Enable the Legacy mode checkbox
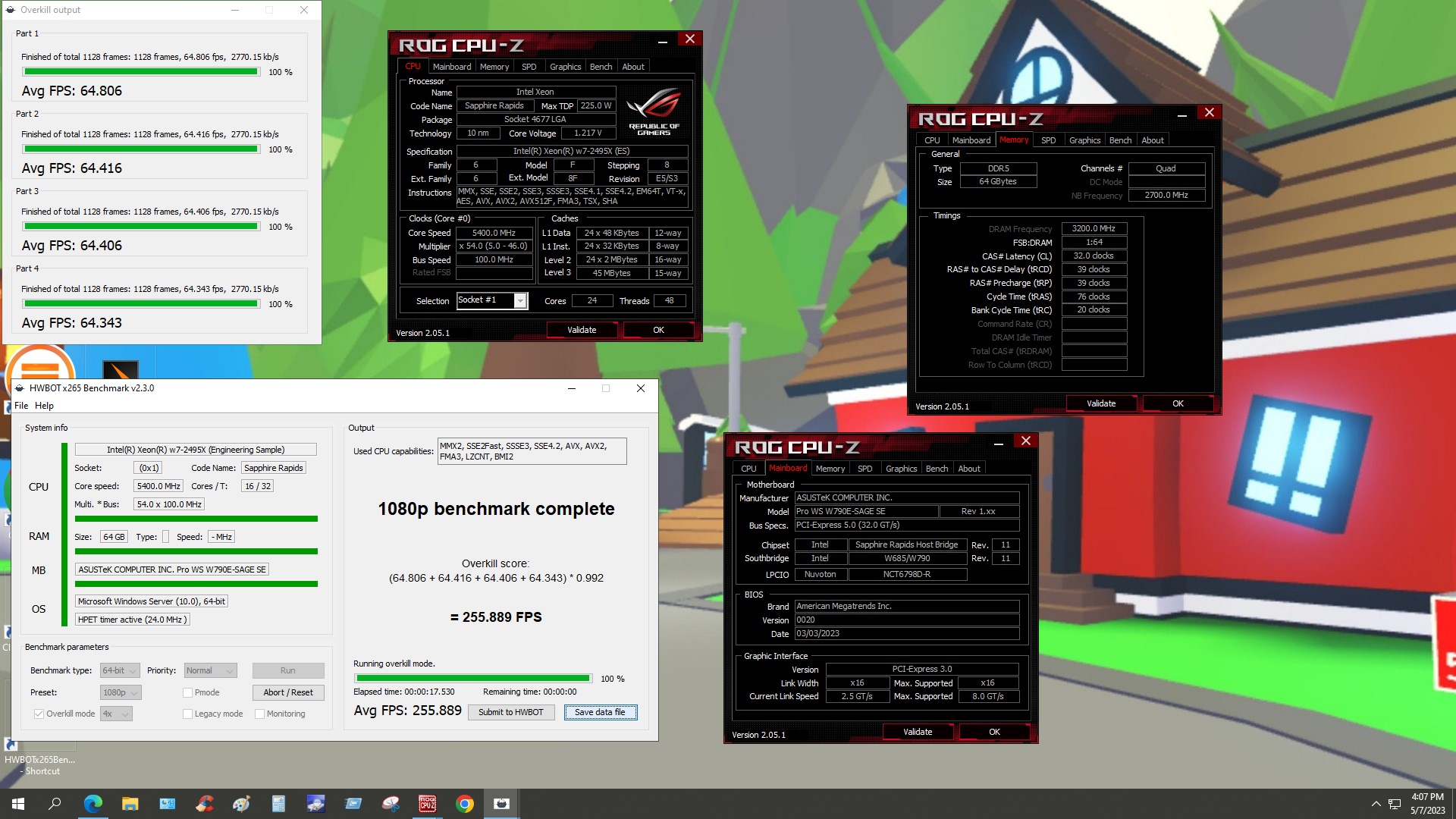Image resolution: width=1456 pixels, height=819 pixels. (x=187, y=714)
